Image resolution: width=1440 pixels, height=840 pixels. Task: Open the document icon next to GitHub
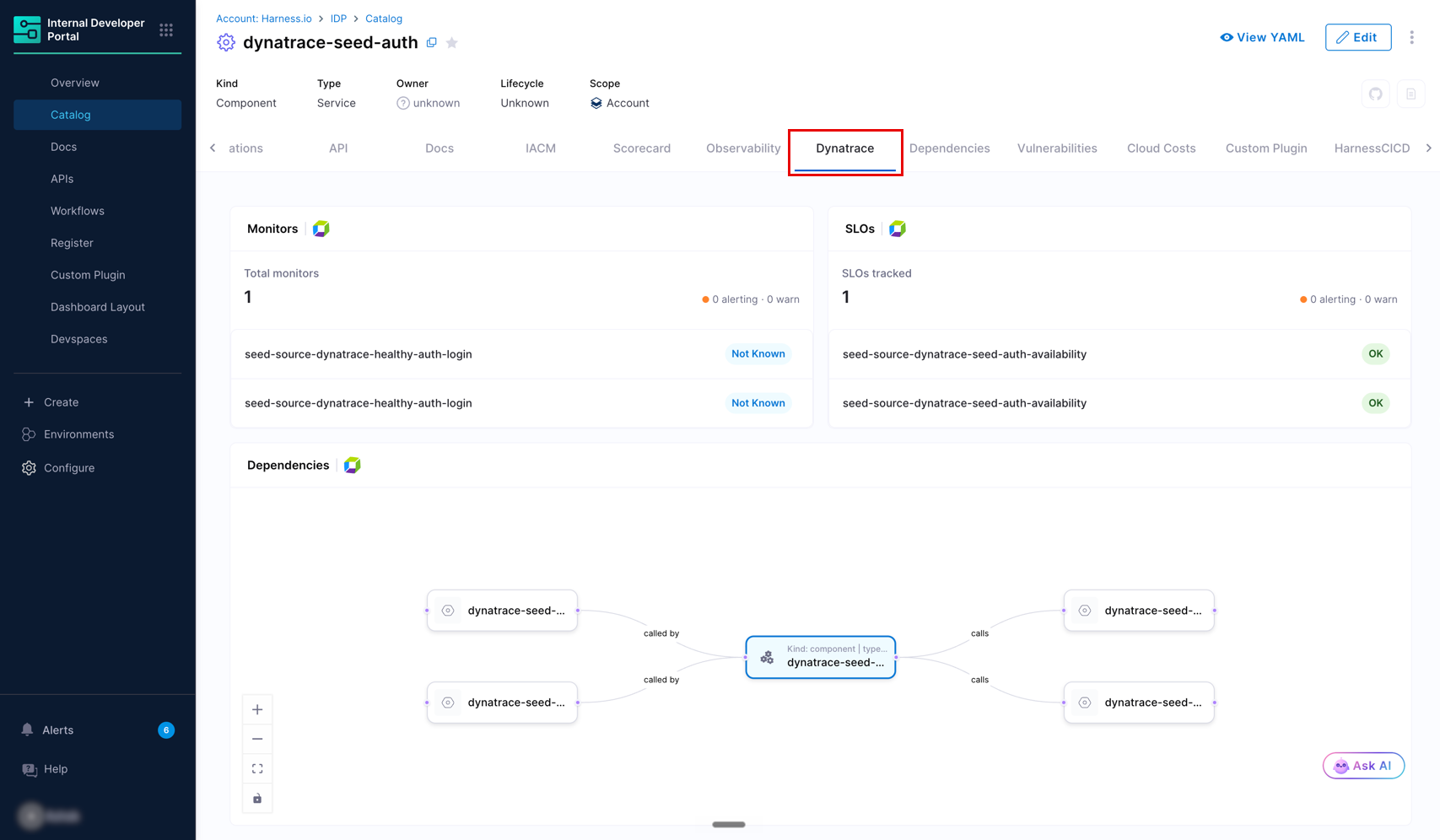[1410, 94]
